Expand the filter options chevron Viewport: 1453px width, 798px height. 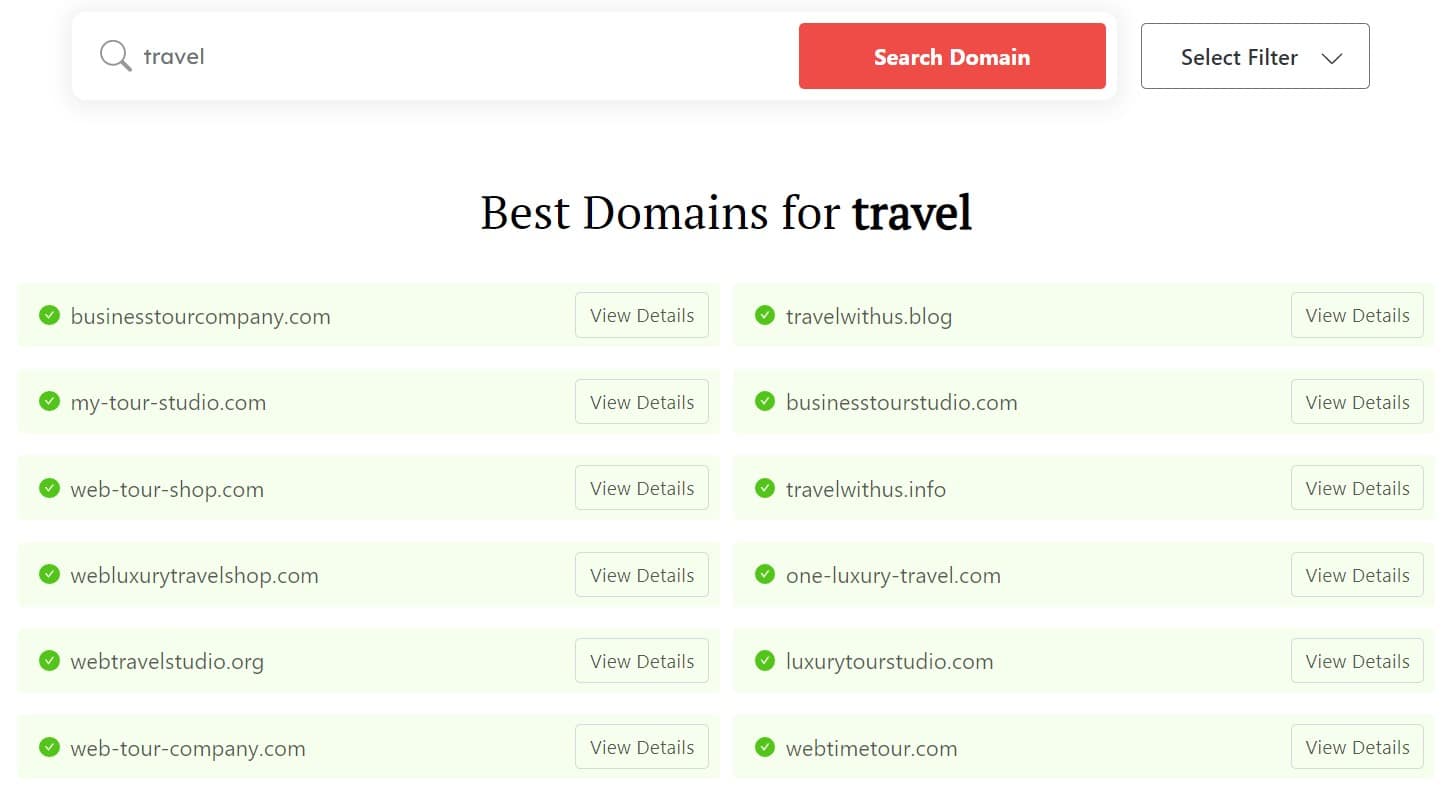(1331, 58)
